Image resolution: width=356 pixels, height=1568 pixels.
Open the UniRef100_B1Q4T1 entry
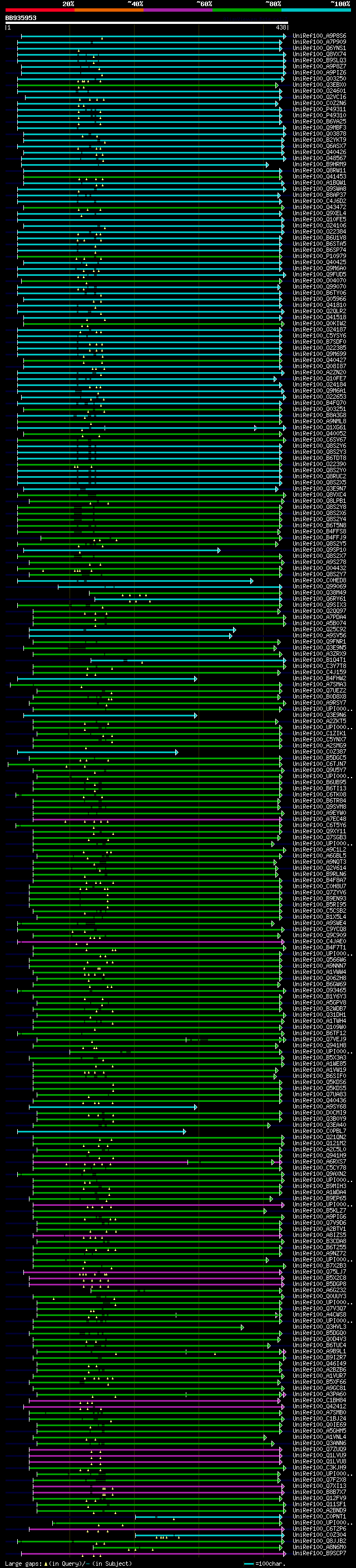pos(319,660)
